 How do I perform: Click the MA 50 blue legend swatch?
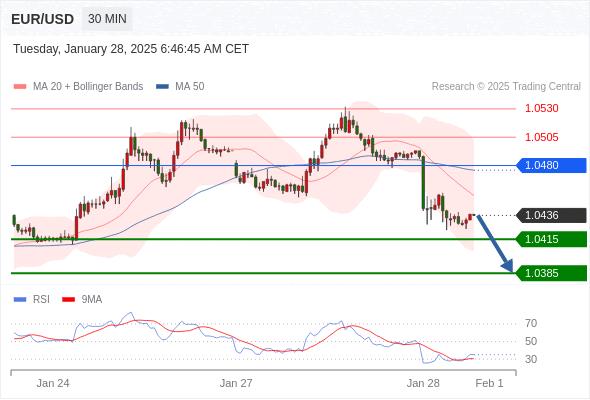pyautogui.click(x=162, y=87)
